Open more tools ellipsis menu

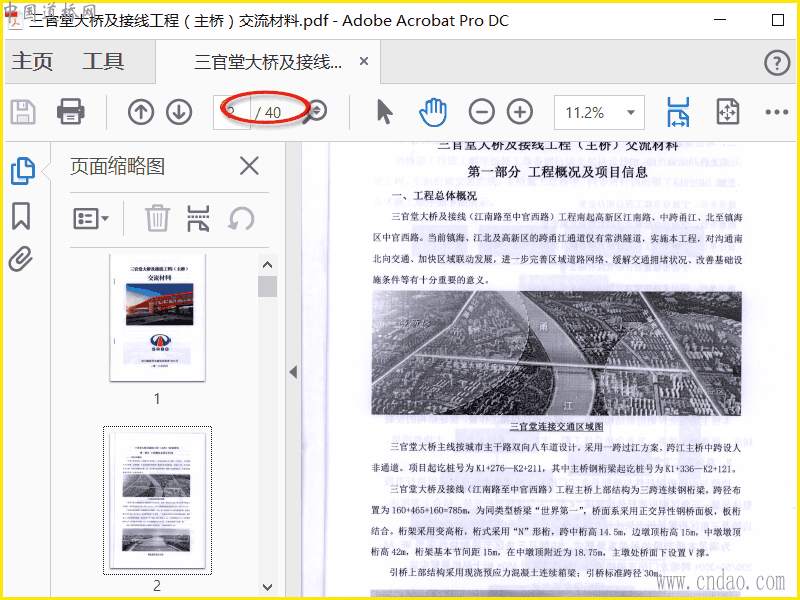pos(777,112)
